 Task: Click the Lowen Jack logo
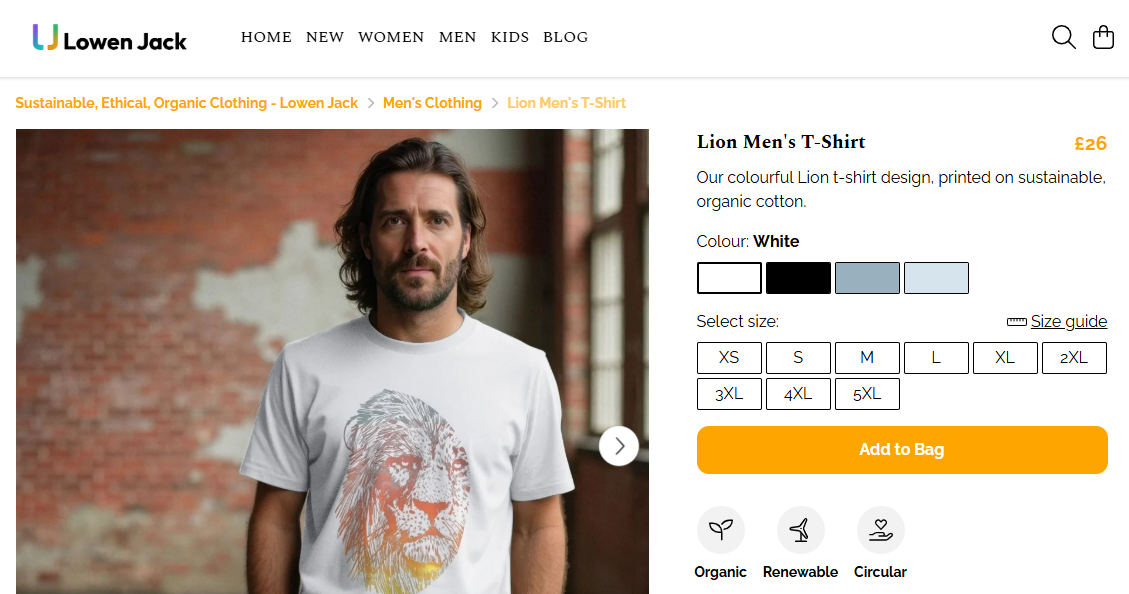110,39
